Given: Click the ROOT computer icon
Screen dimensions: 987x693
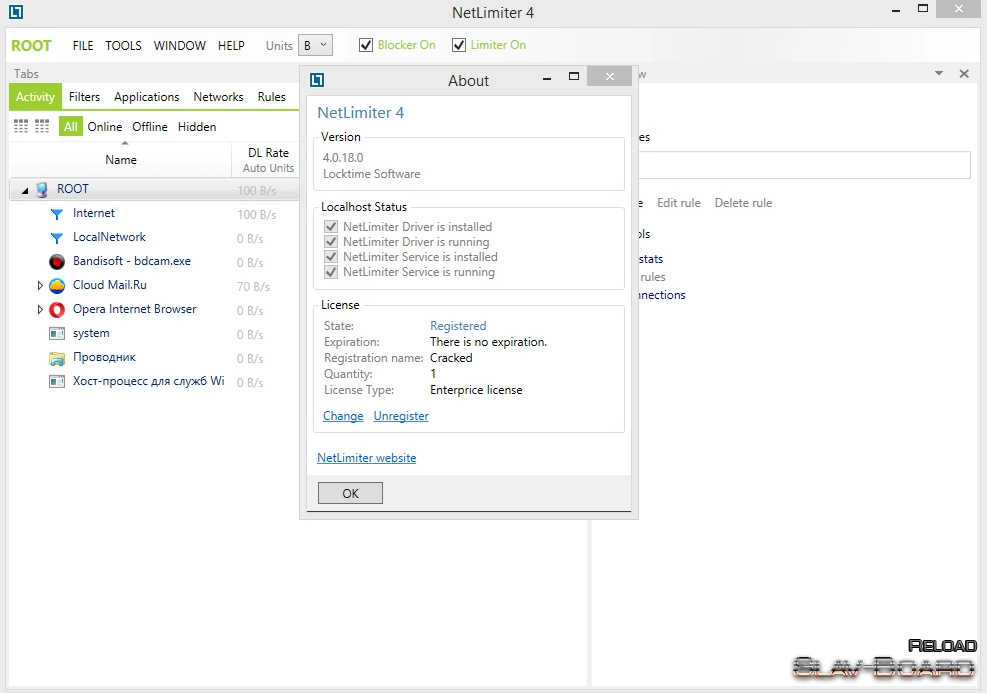Looking at the screenshot, I should tap(42, 189).
